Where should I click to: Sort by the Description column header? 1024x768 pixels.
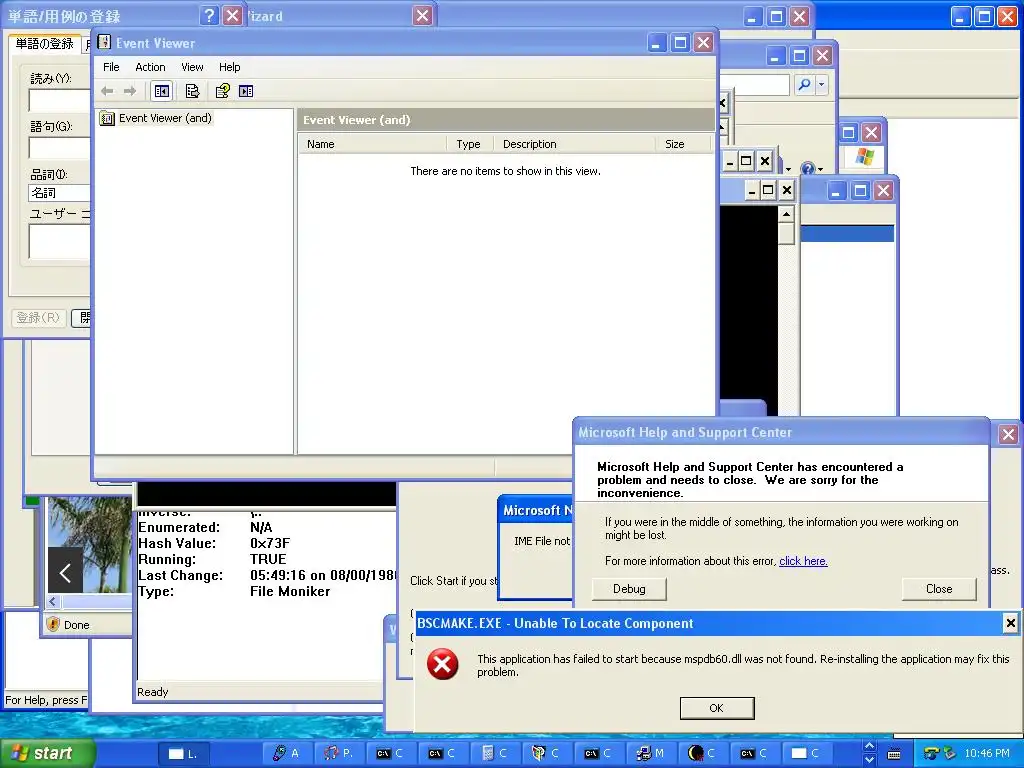tap(574, 144)
